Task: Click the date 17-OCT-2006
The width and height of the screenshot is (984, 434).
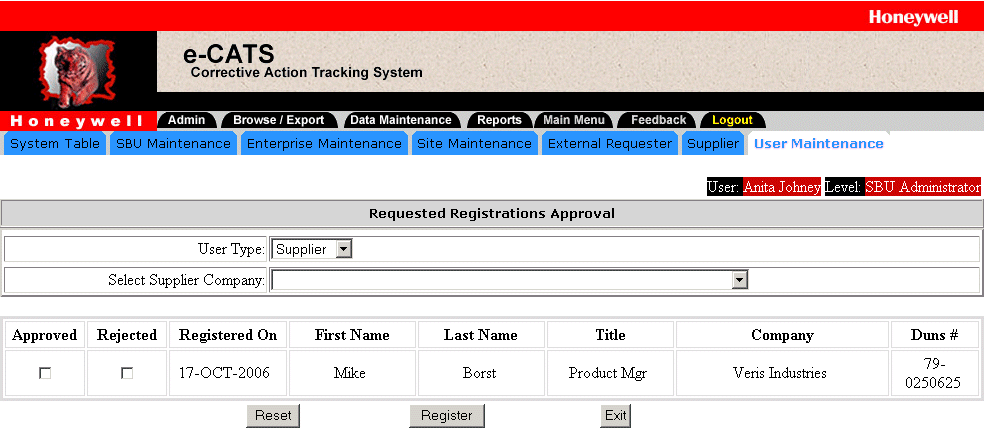Action: [x=225, y=373]
